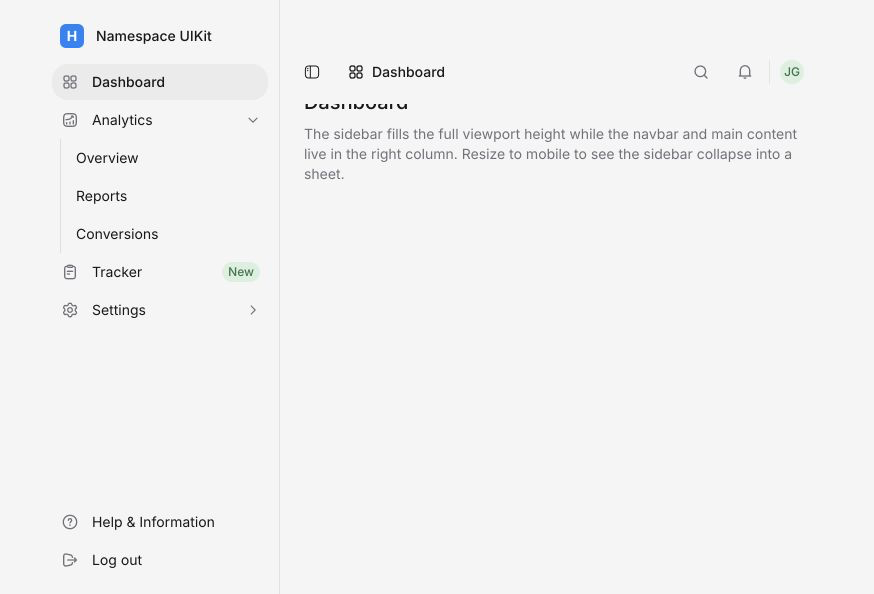Viewport: 874px width, 594px height.
Task: Click the Analytics chart icon
Action: point(70,120)
